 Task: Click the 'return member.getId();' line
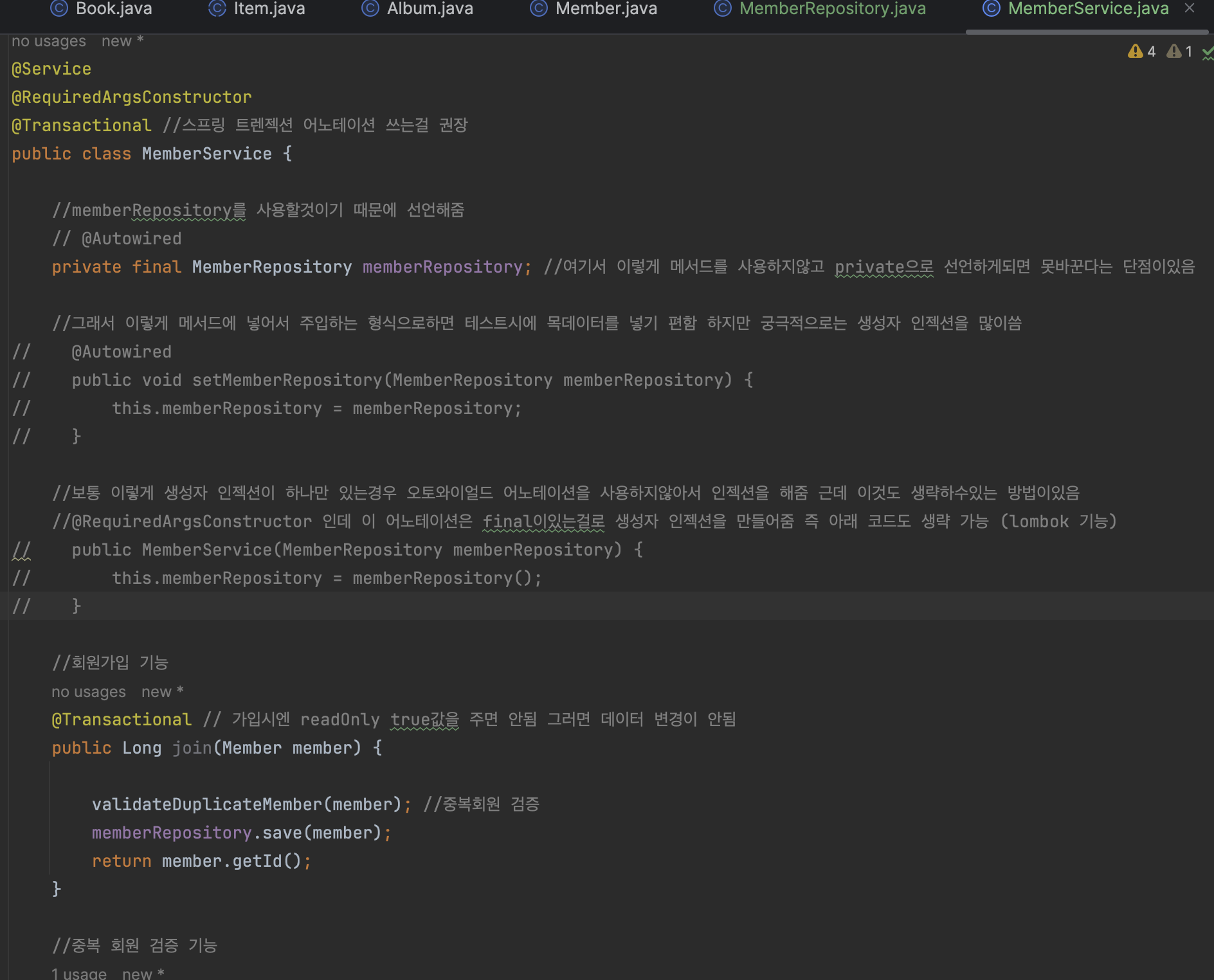[202, 861]
